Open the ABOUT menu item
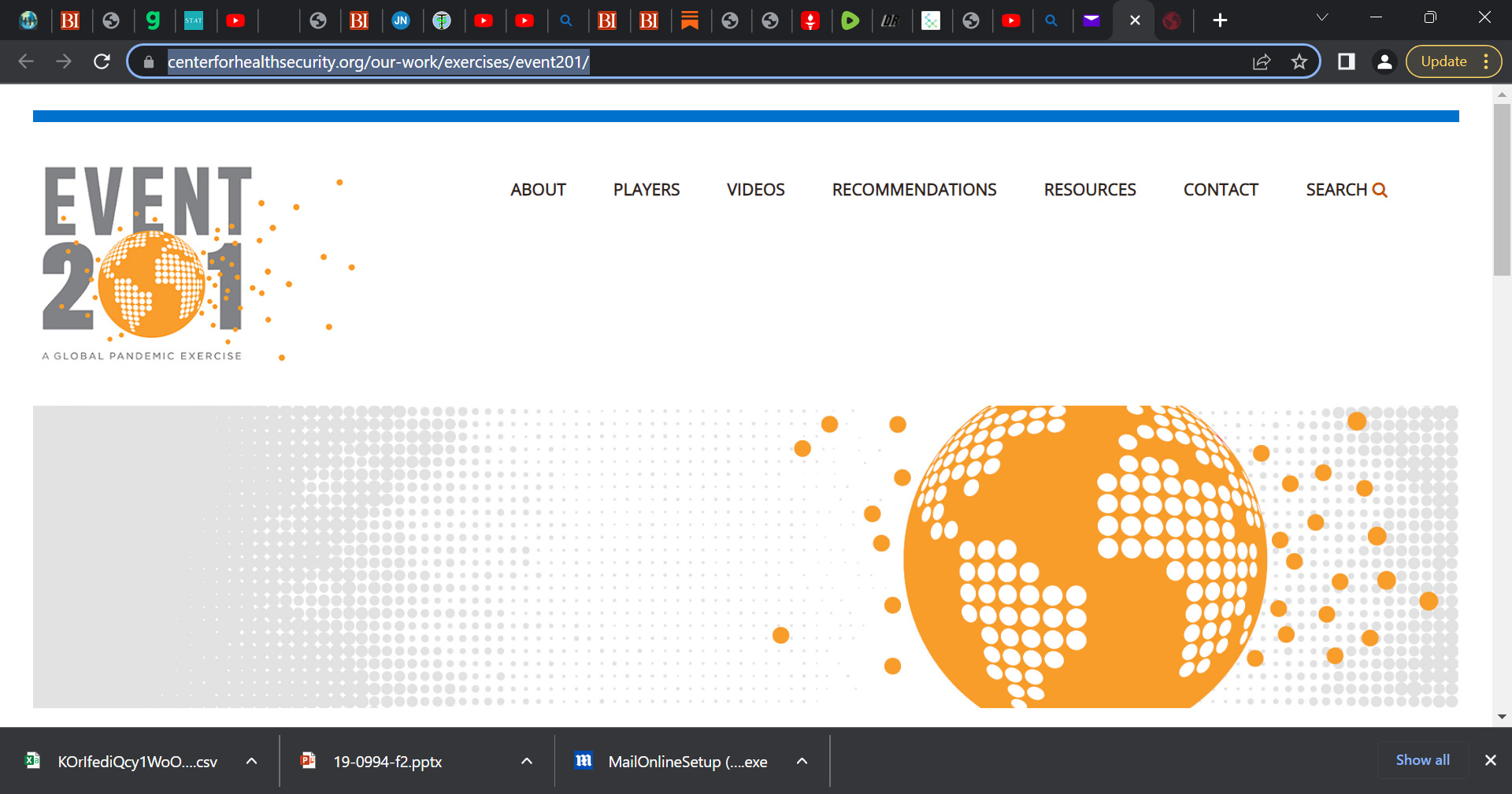The height and width of the screenshot is (794, 1512). click(x=538, y=190)
